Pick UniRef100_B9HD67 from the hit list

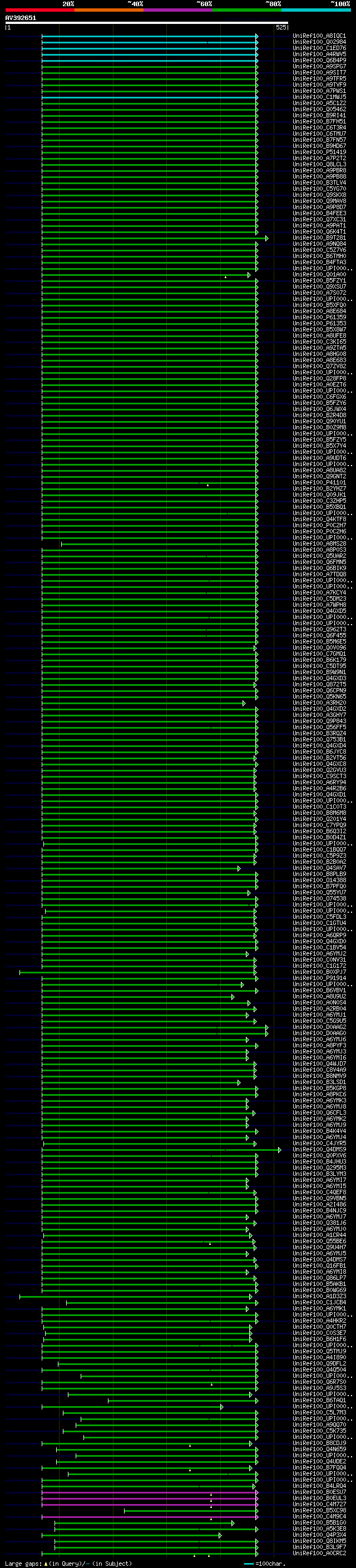coord(319,146)
